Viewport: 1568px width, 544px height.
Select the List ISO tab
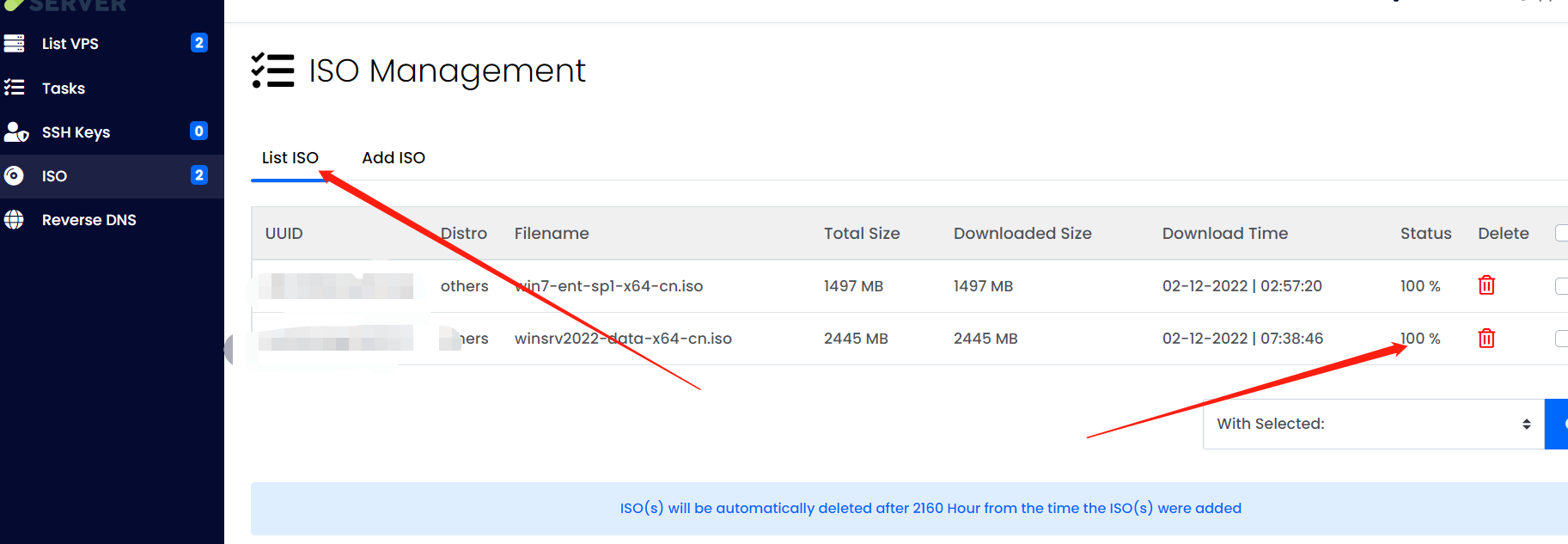pos(290,157)
